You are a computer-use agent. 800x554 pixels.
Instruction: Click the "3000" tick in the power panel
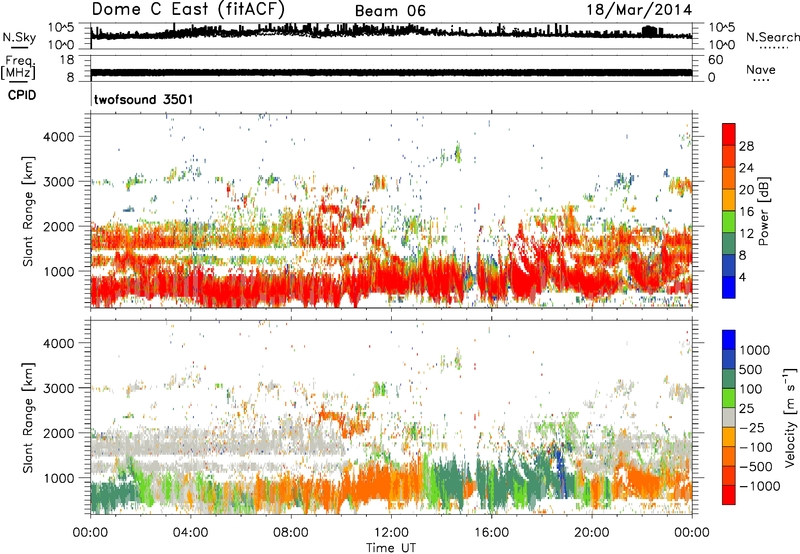coord(58,182)
